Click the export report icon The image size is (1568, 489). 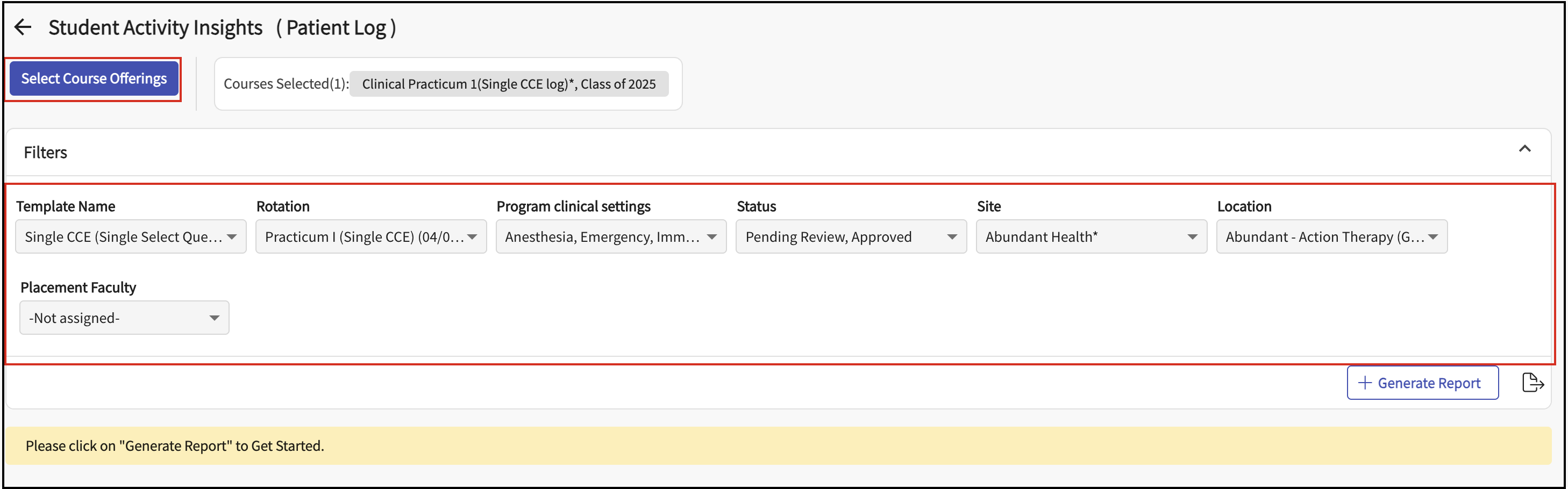click(x=1532, y=383)
